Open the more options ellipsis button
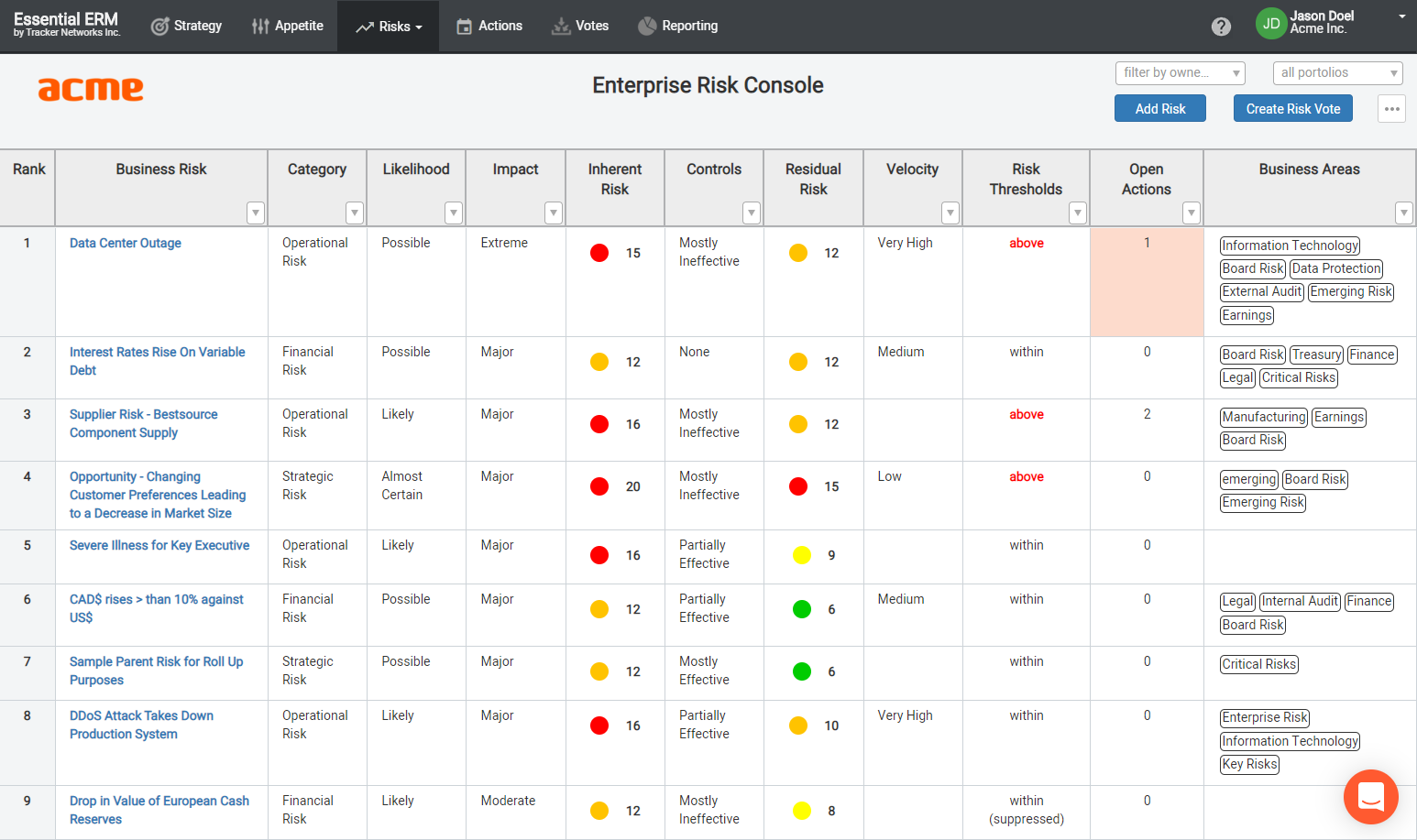 (x=1391, y=108)
